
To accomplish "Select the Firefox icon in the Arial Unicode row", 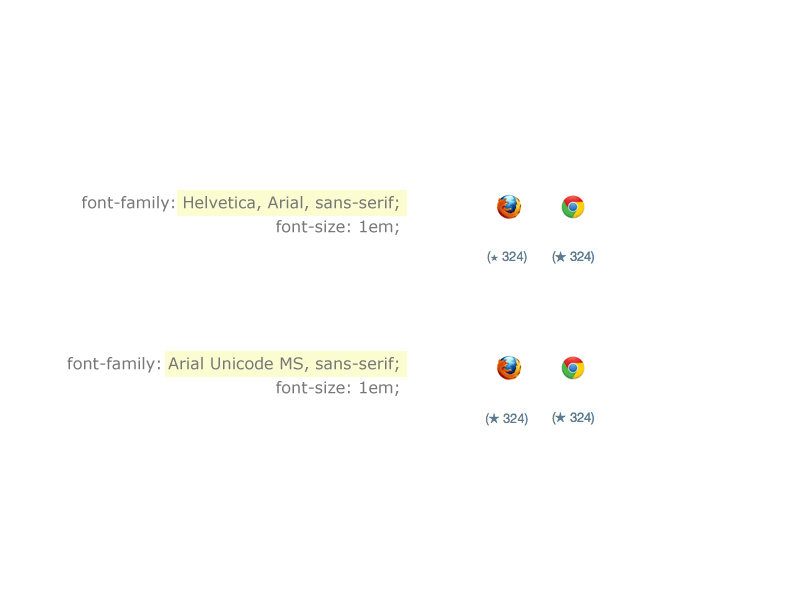I will tap(509, 368).
